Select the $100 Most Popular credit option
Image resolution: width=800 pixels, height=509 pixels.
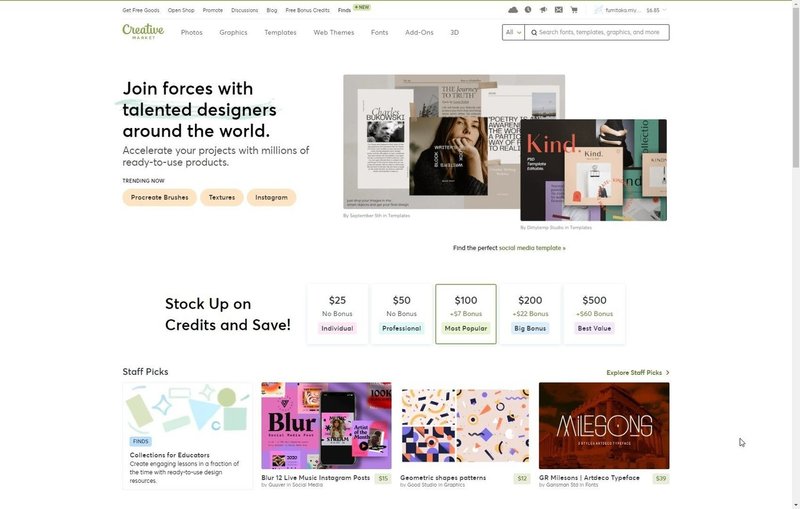(x=465, y=314)
